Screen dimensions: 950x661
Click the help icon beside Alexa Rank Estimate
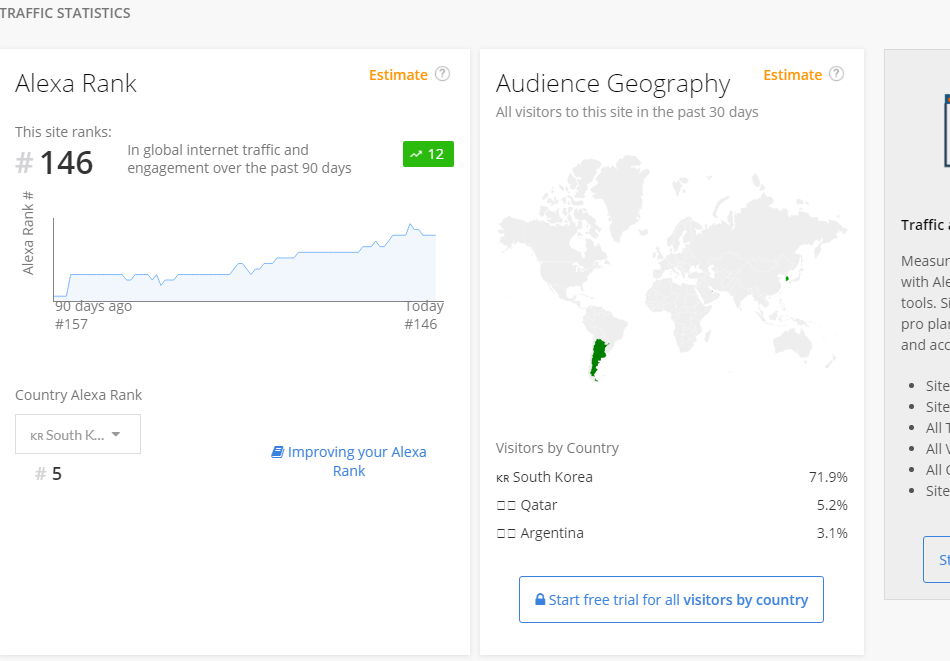442,74
